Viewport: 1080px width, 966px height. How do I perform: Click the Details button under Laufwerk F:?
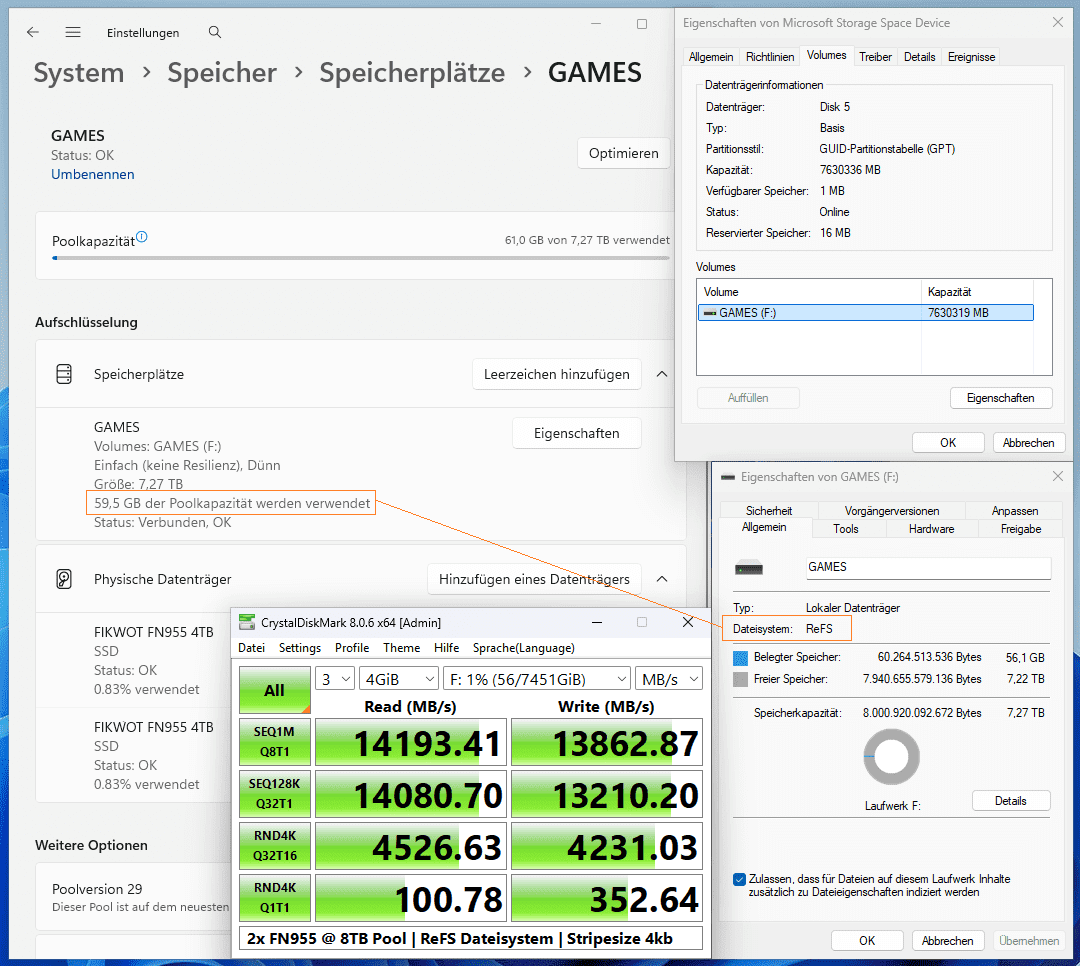1010,801
